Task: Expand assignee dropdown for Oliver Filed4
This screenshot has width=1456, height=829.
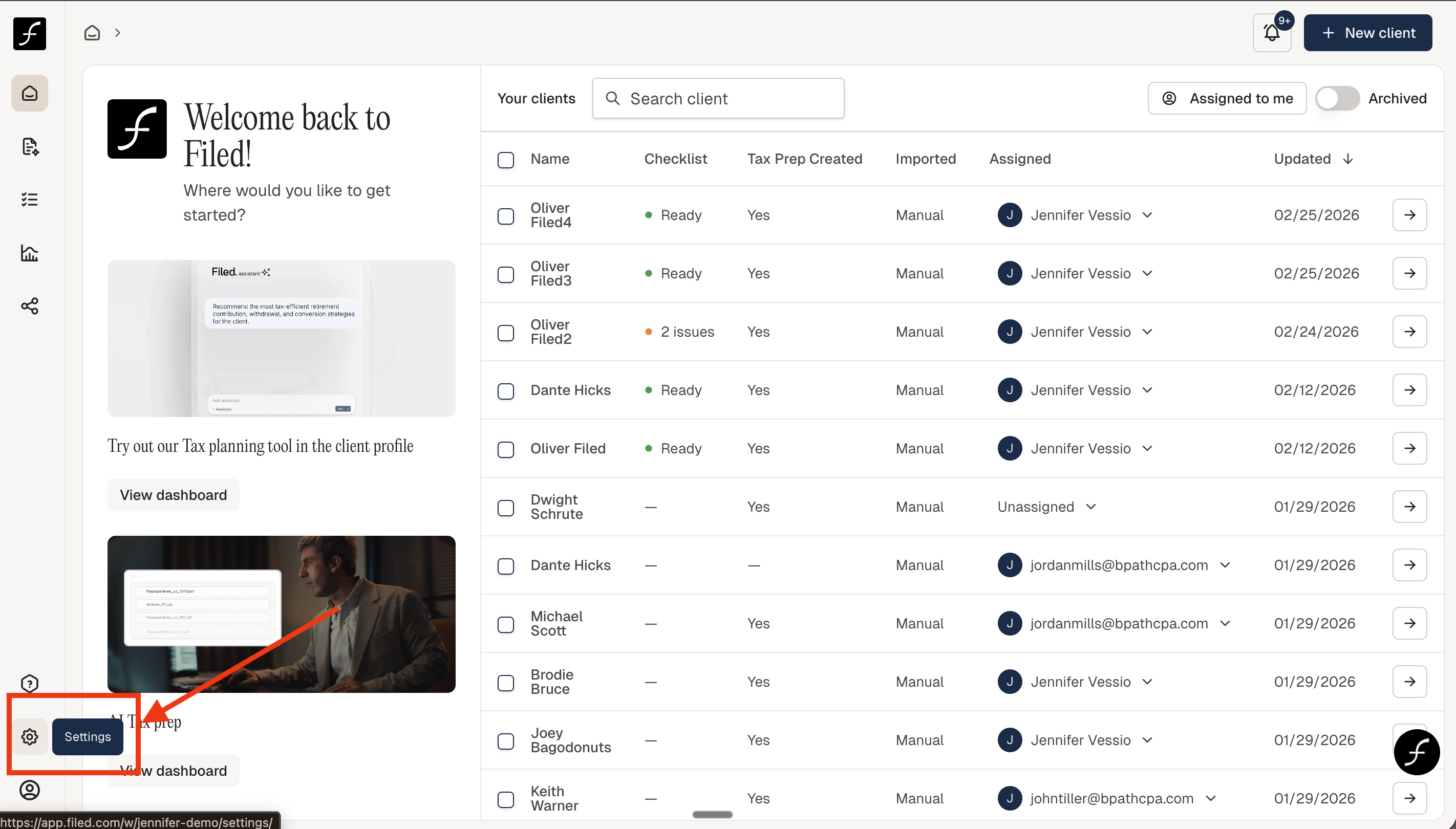Action: pos(1147,215)
